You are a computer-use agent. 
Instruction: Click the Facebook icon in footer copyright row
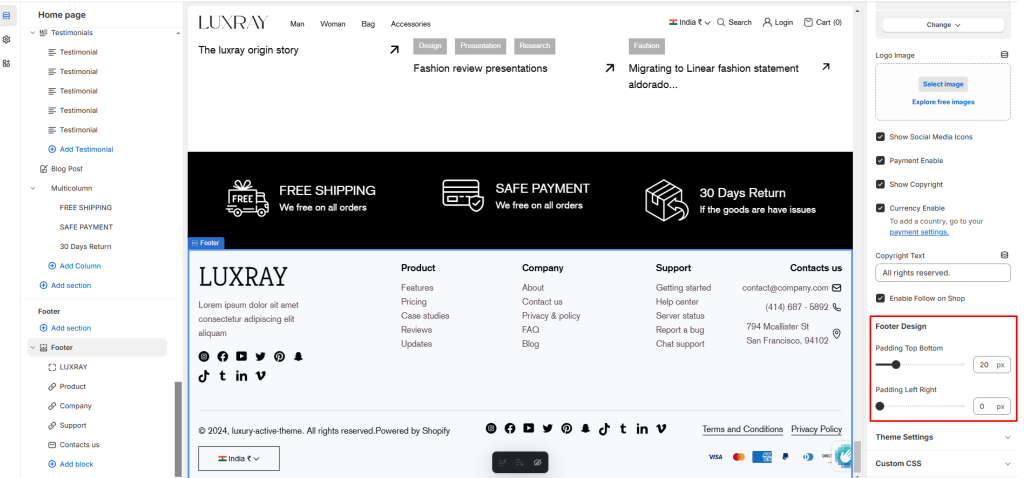(510, 428)
